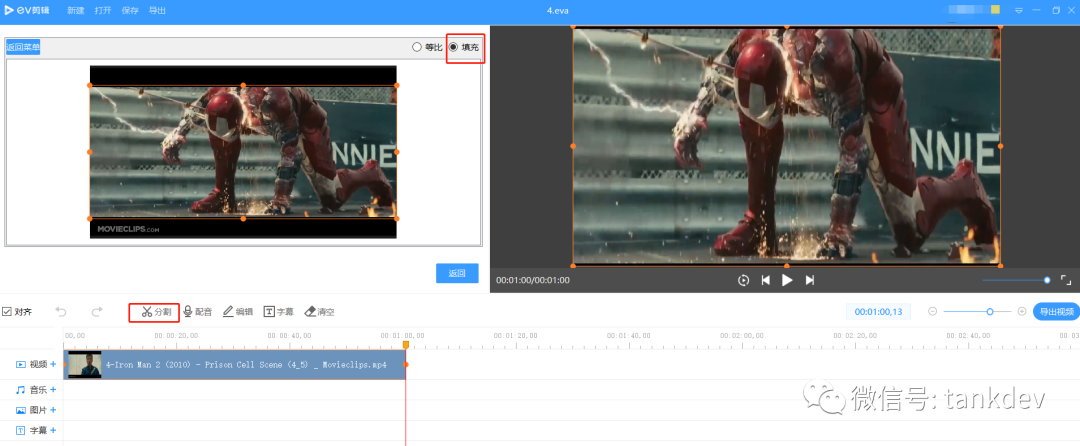Click the 00:02:00,00 ruler label
This screenshot has width=1080, height=446.
742,336
